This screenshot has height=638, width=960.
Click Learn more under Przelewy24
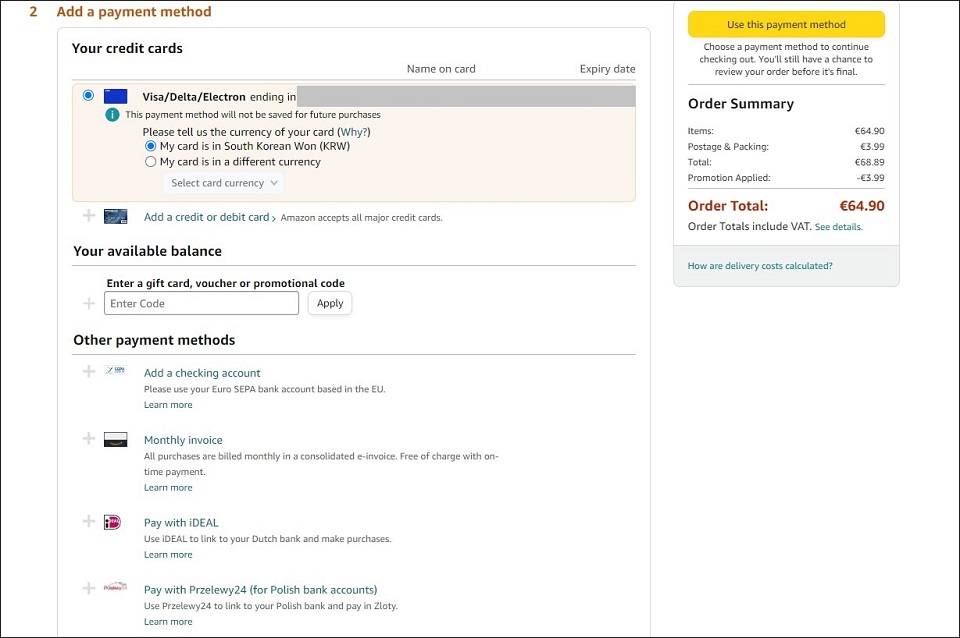pos(168,621)
